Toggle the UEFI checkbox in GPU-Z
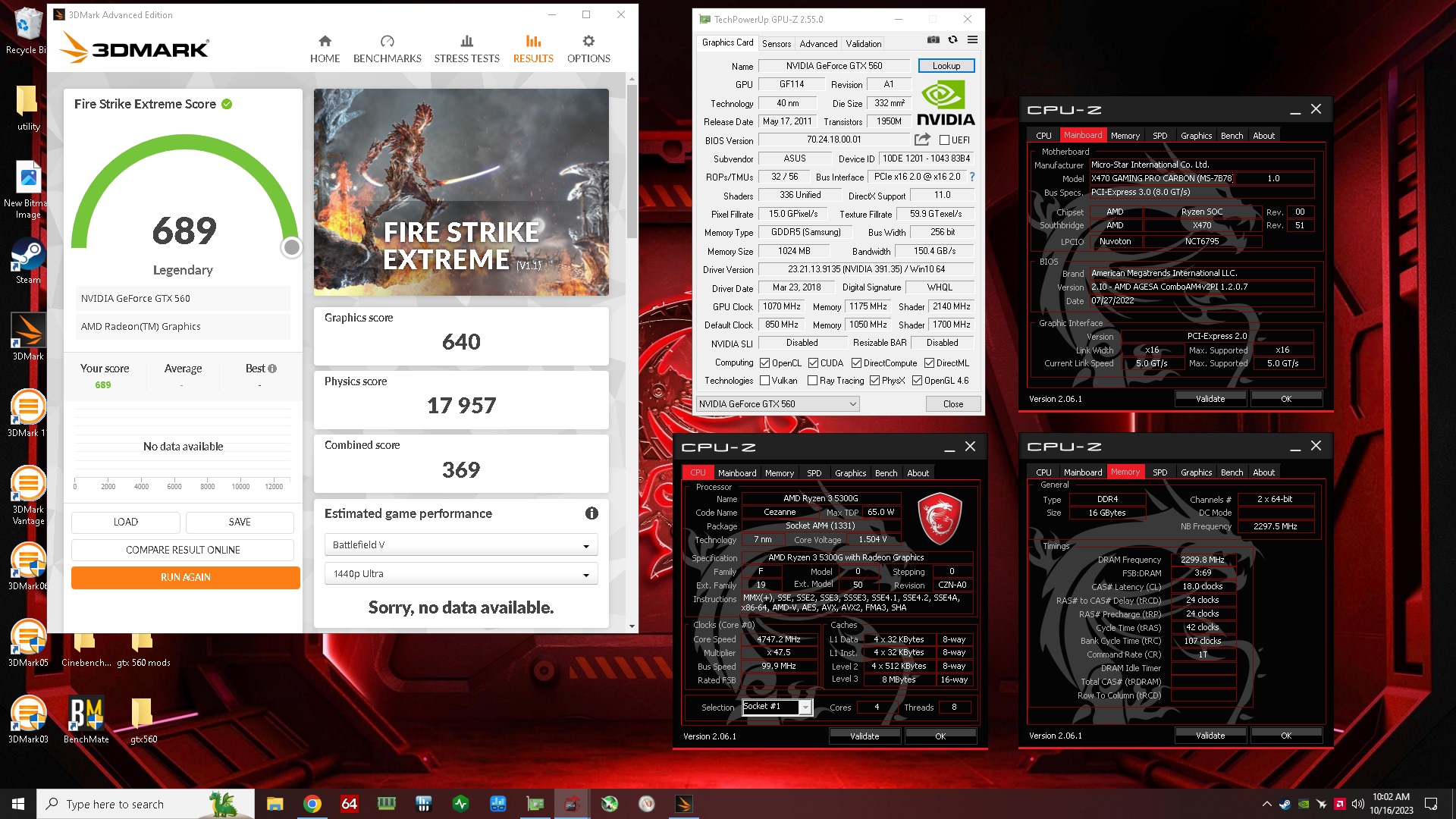Screen dimensions: 1456x819 point(944,140)
